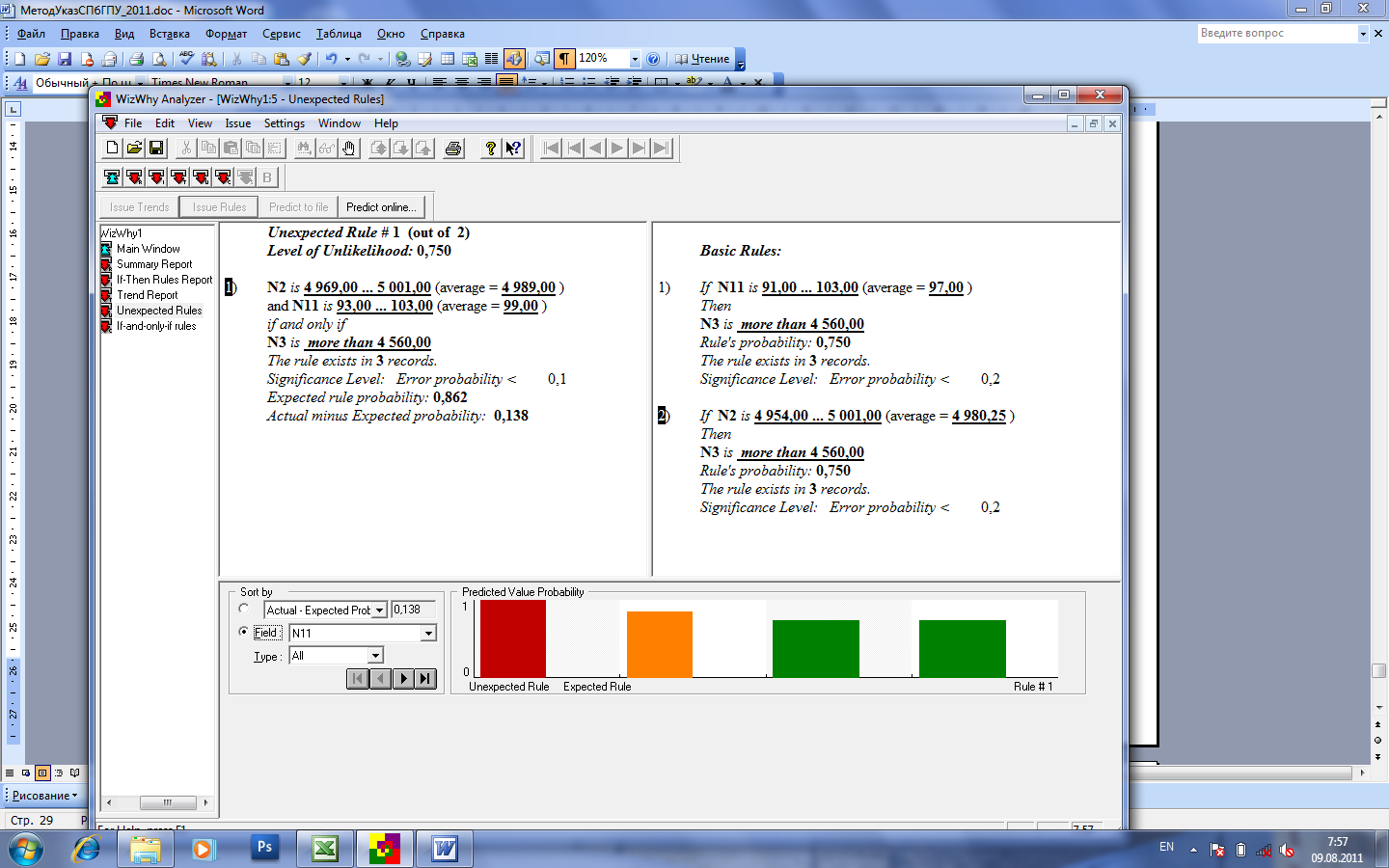
Task: Click Windows Start button
Action: pos(26,849)
